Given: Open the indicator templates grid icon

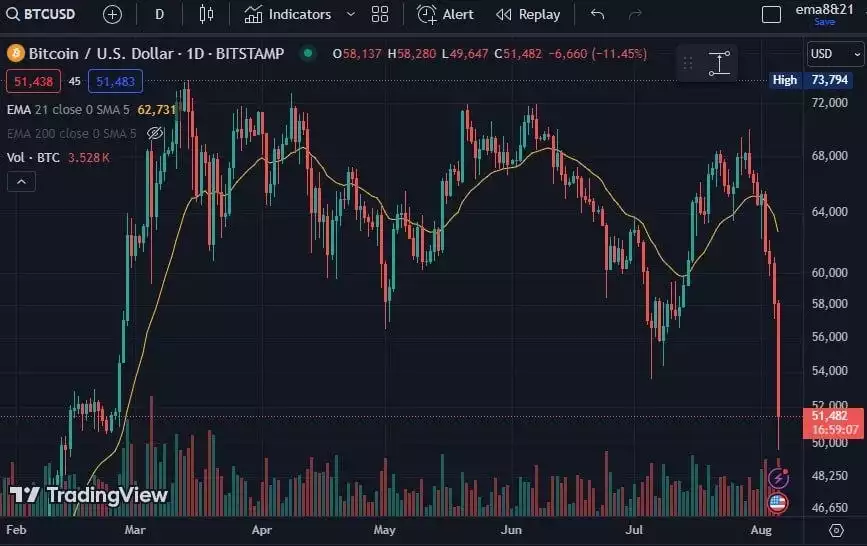Looking at the screenshot, I should [380, 14].
